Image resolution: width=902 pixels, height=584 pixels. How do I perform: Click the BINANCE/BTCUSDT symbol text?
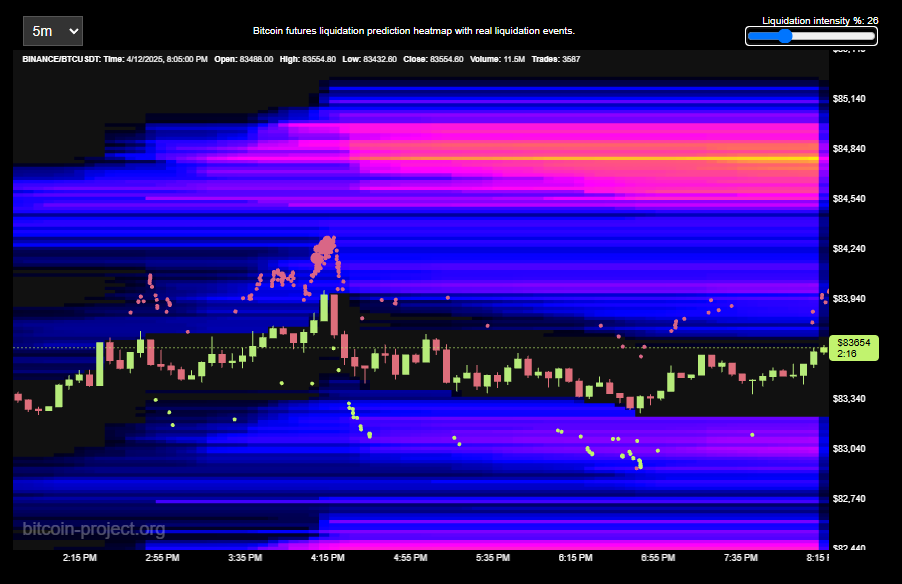click(62, 59)
